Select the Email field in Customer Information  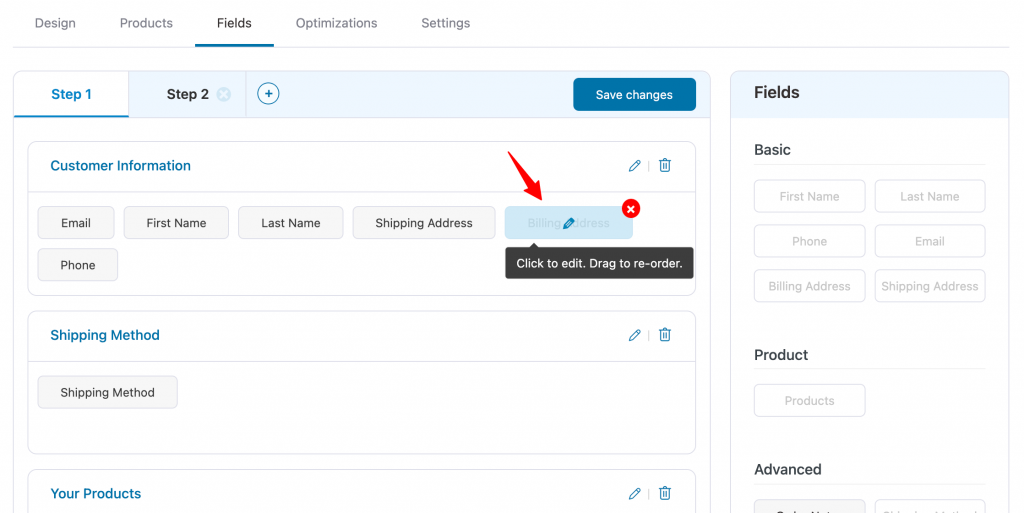[76, 223]
